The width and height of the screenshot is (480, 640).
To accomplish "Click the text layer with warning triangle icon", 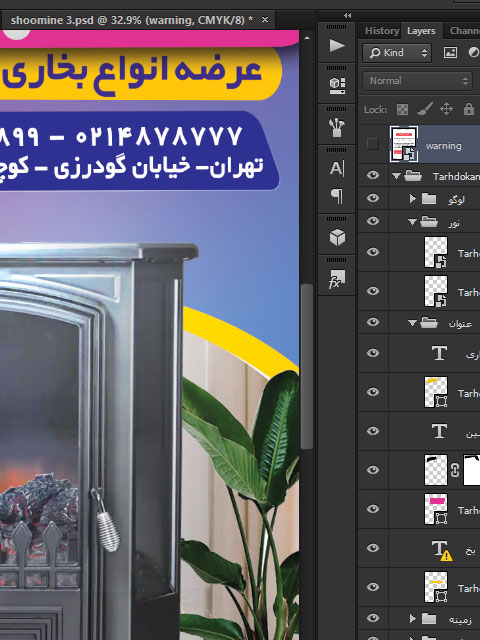I will coord(442,549).
